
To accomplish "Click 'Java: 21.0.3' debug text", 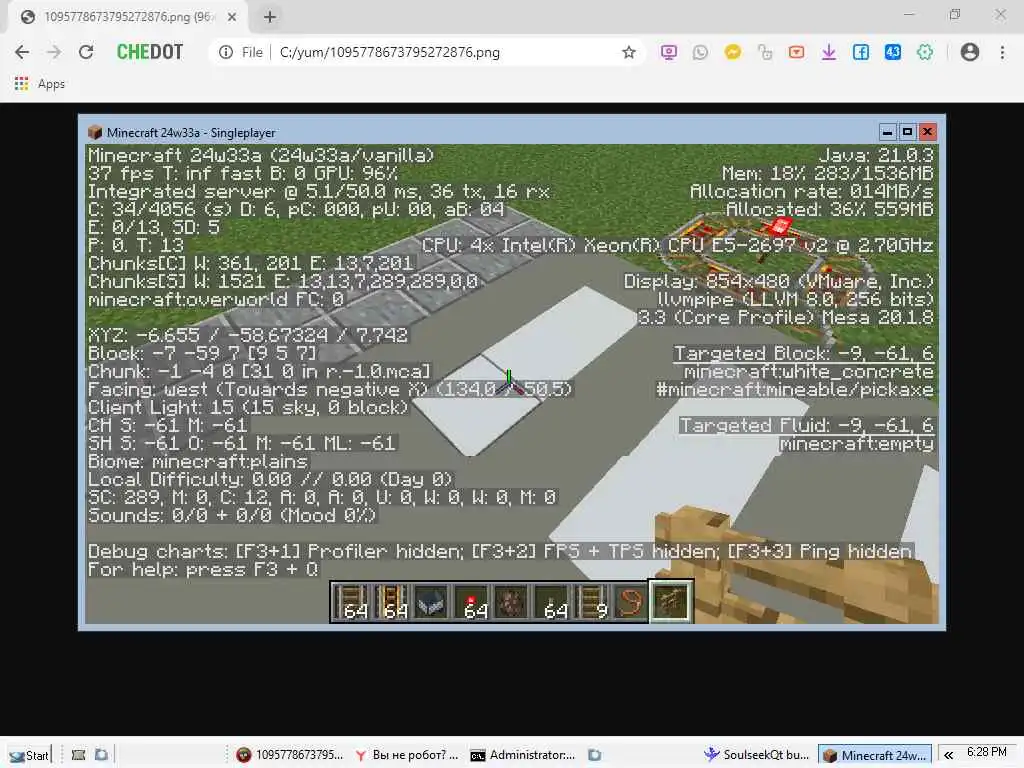I will (876, 155).
